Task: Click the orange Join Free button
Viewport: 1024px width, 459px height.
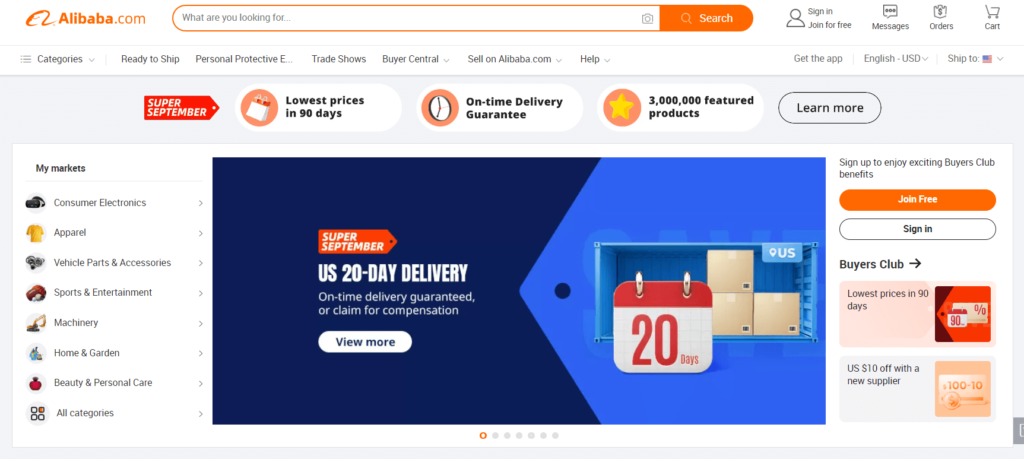Action: [x=917, y=200]
